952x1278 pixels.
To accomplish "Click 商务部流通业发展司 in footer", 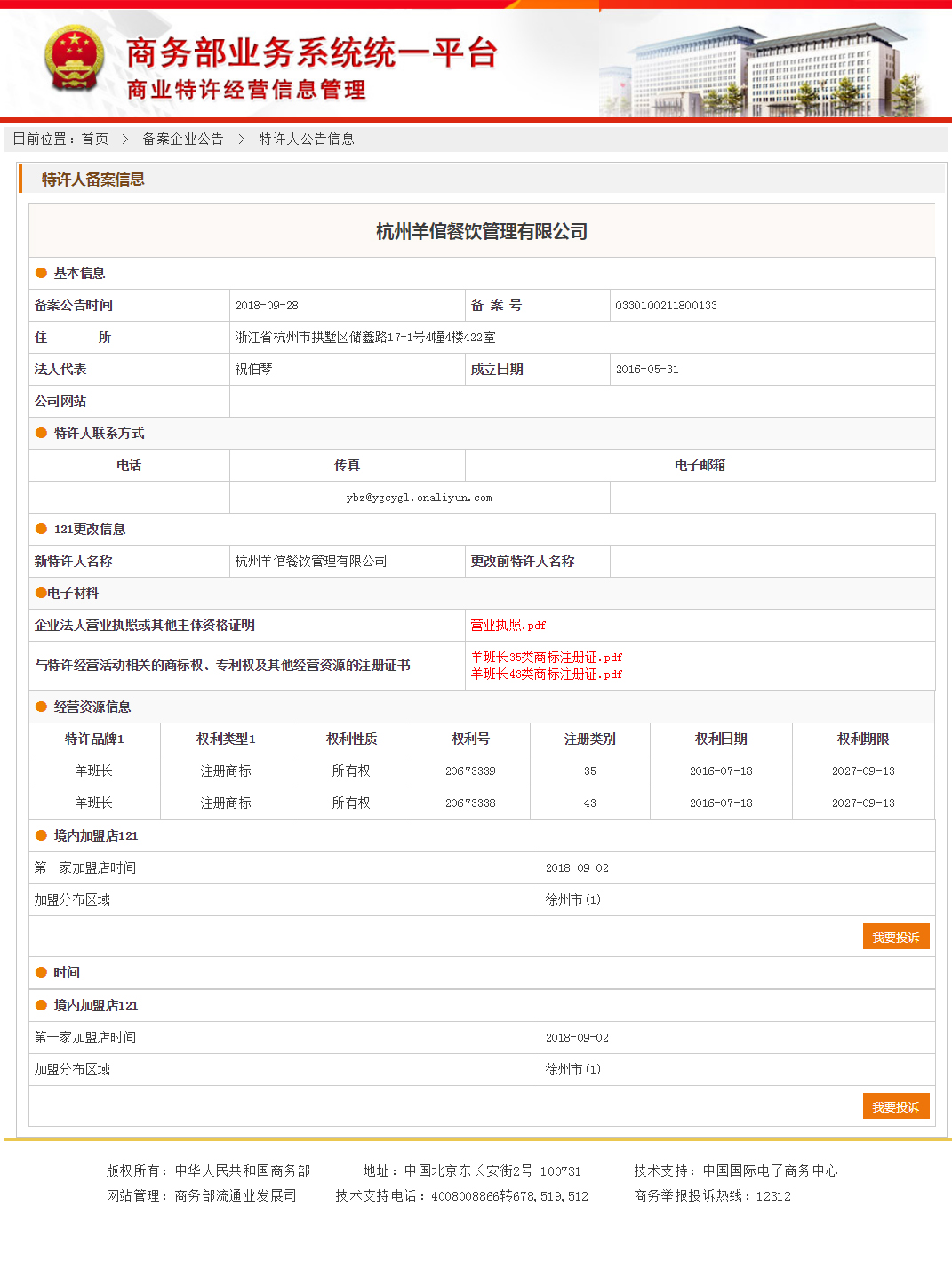I will [x=236, y=1195].
